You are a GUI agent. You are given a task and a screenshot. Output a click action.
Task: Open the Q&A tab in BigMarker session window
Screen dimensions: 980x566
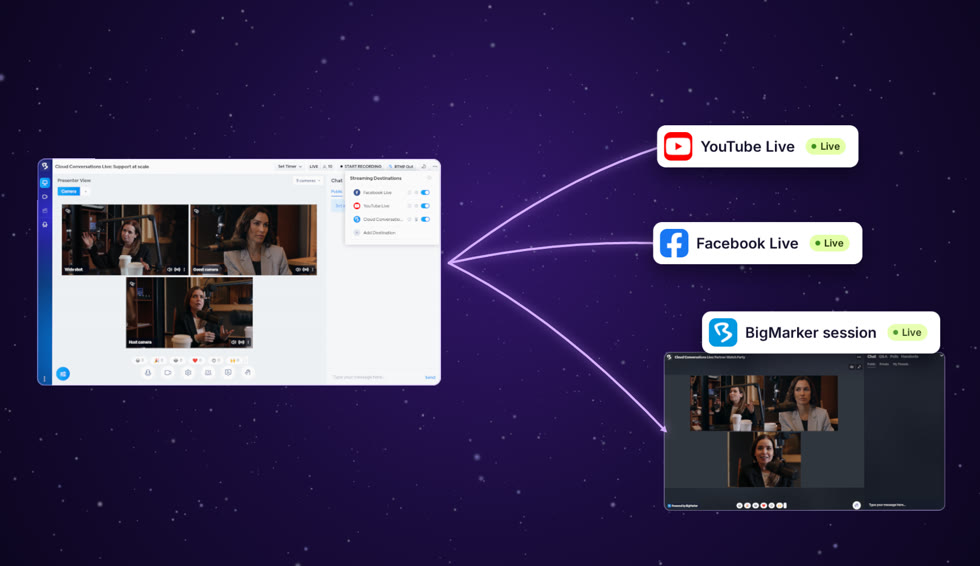tap(883, 357)
